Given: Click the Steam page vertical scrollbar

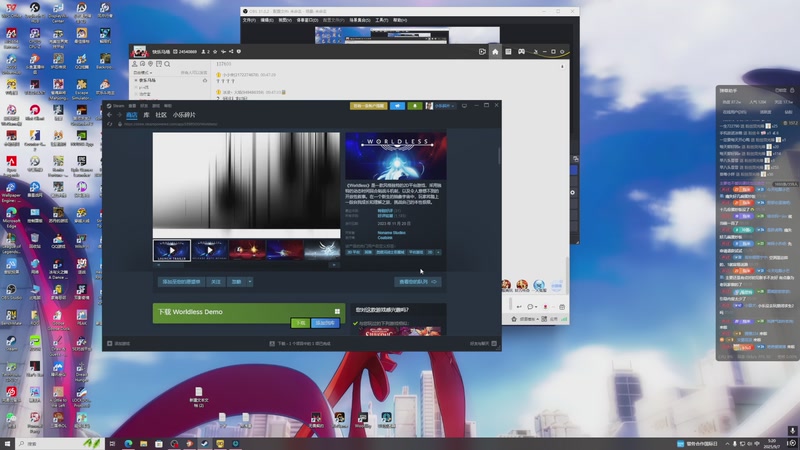Looking at the screenshot, I should (498, 156).
